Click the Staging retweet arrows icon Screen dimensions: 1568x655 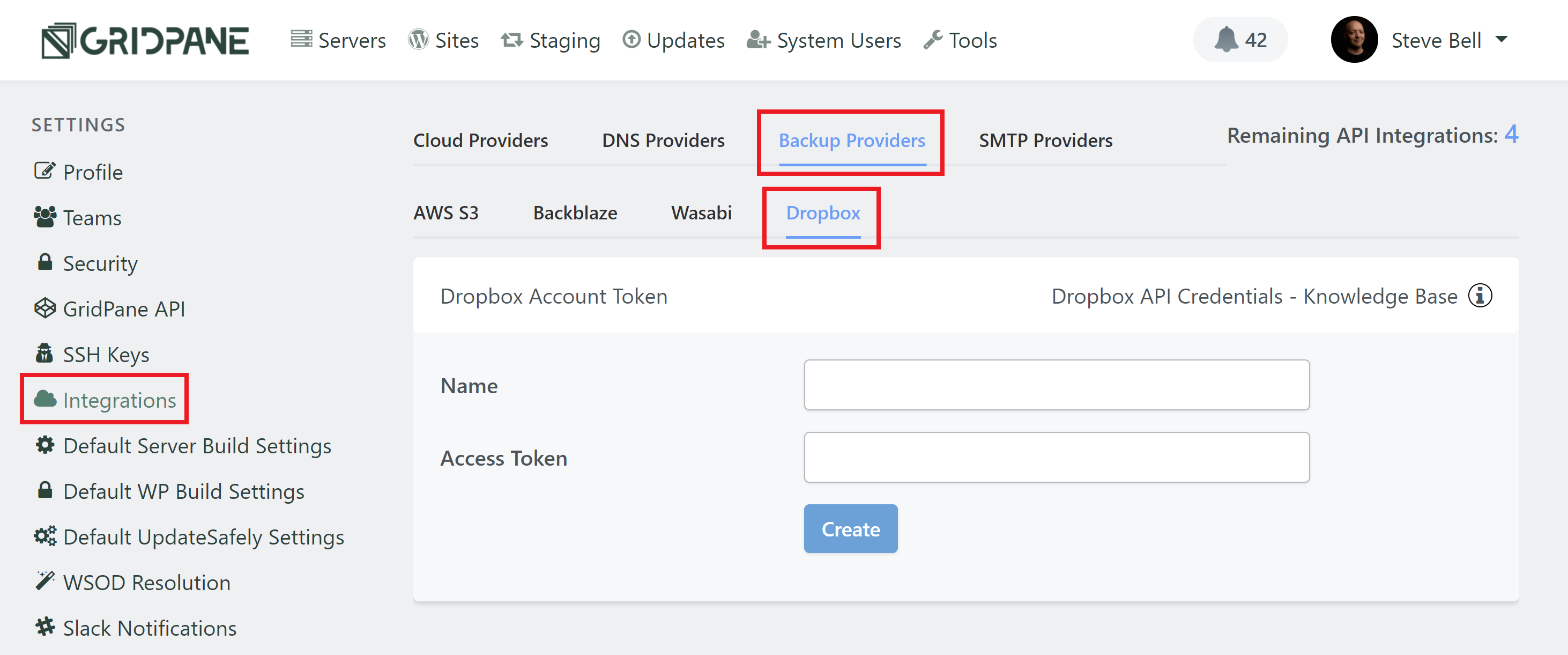[511, 40]
